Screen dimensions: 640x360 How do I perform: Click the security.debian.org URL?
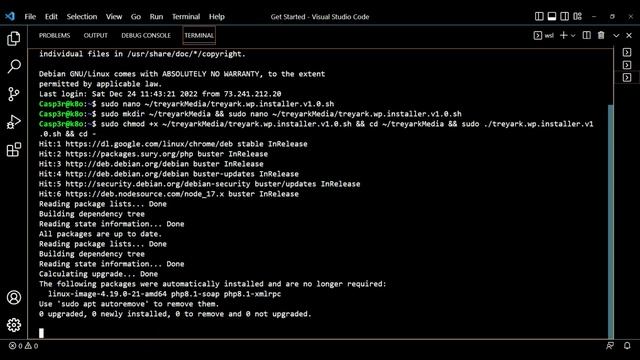(158, 184)
